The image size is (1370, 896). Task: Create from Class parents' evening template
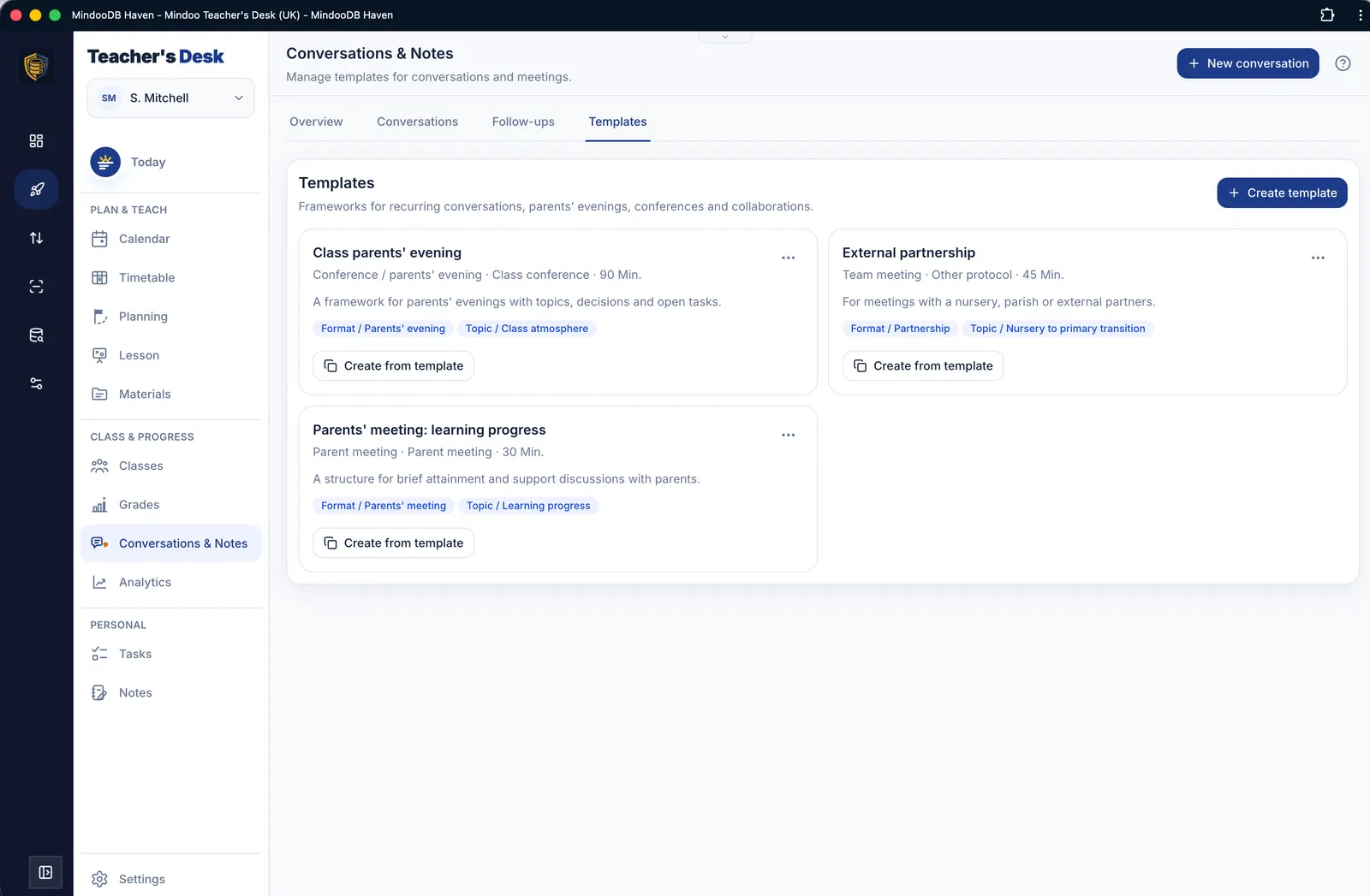(x=393, y=366)
